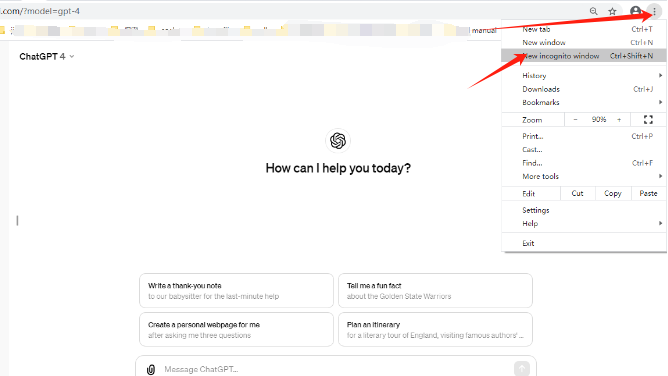The height and width of the screenshot is (376, 668).
Task: Increase zoom with the plus button
Action: point(619,120)
